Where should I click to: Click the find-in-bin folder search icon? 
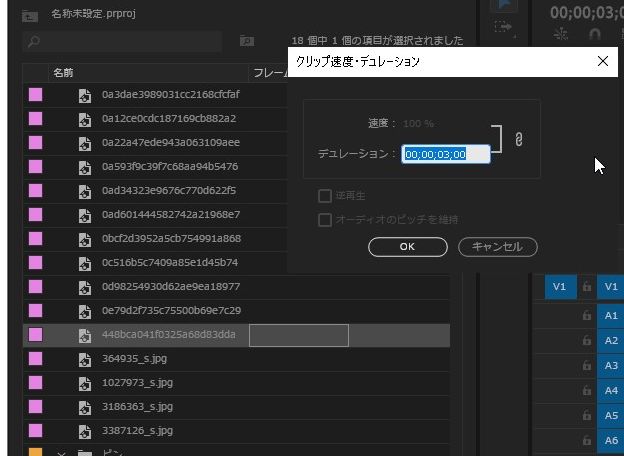coord(246,41)
